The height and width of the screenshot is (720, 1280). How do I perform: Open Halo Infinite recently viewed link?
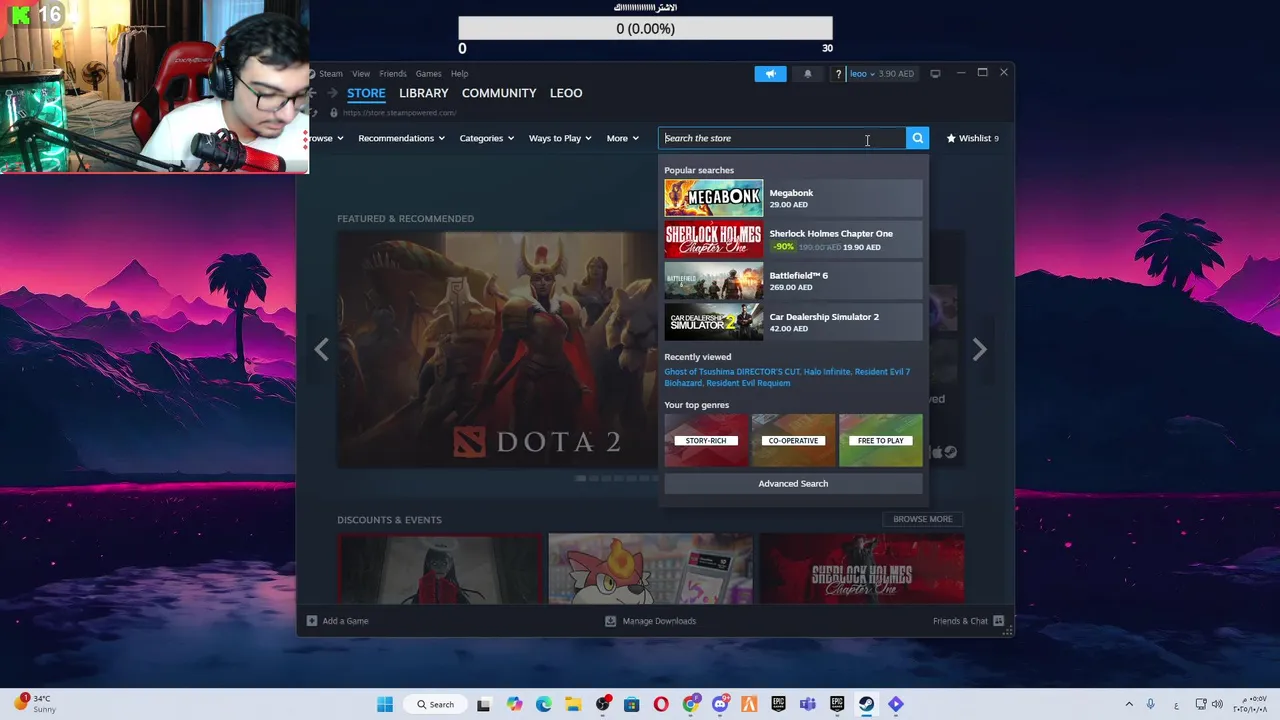coord(827,372)
